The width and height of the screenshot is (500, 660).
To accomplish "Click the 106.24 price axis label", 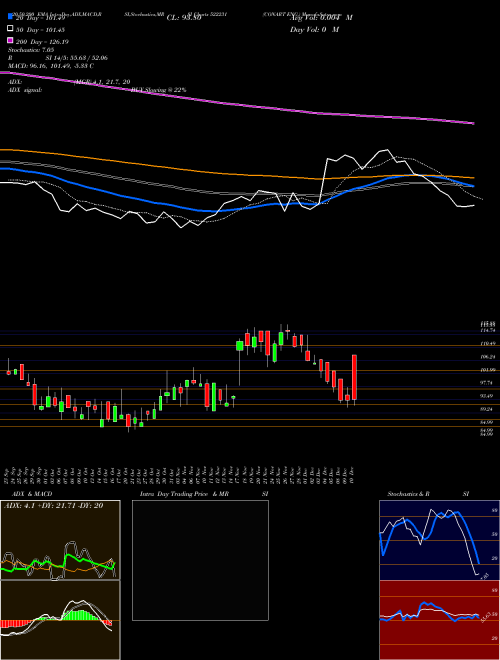I will pyautogui.click(x=488, y=357).
